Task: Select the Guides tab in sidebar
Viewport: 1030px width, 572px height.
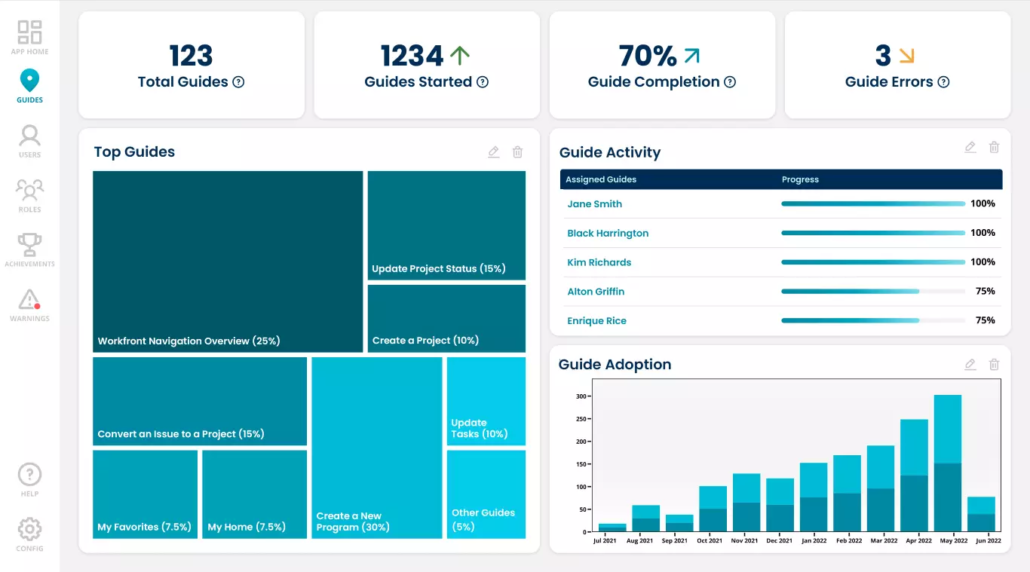Action: pyautogui.click(x=29, y=86)
